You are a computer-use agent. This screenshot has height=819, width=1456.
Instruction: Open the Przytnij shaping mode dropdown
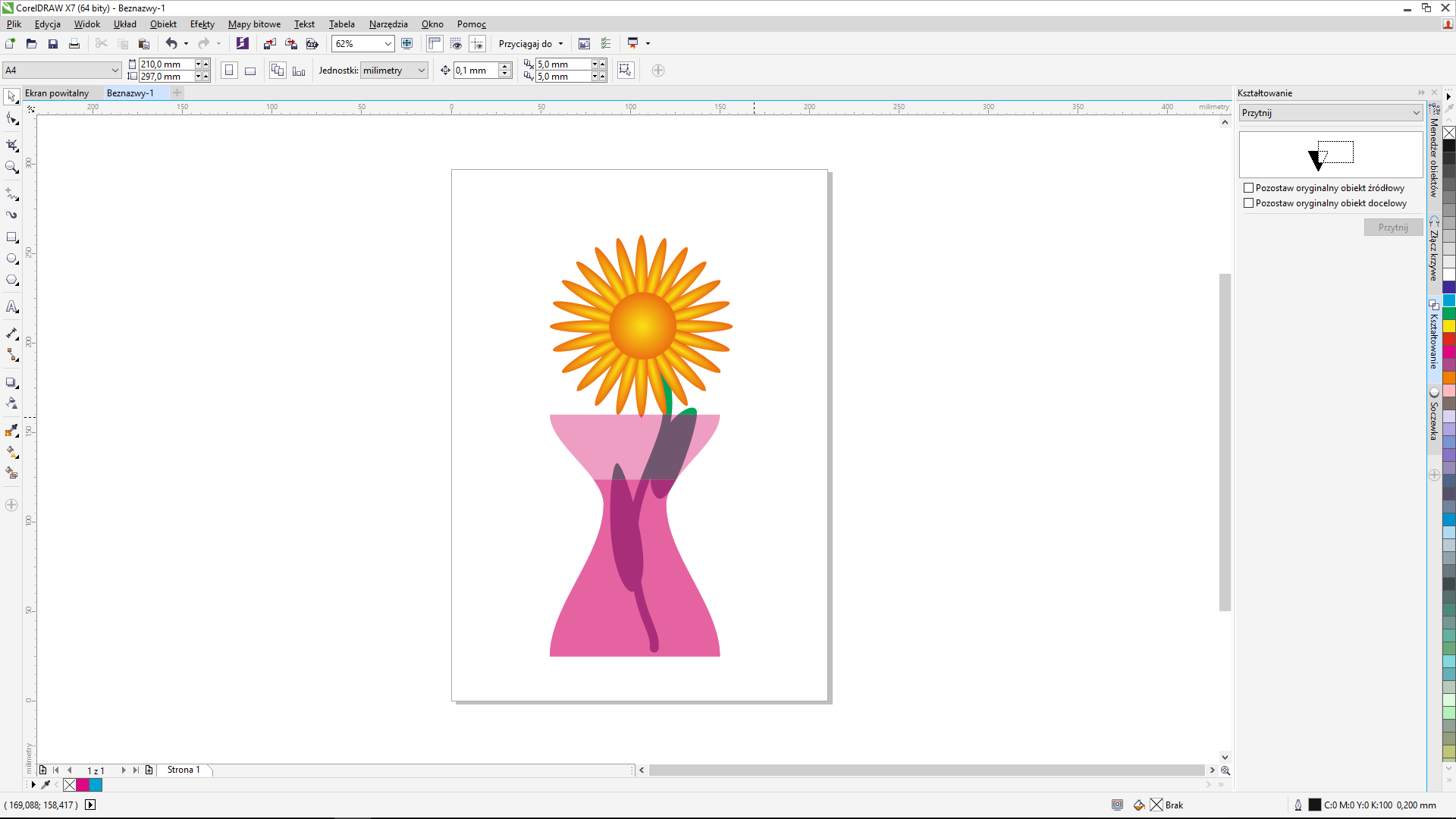[1415, 113]
